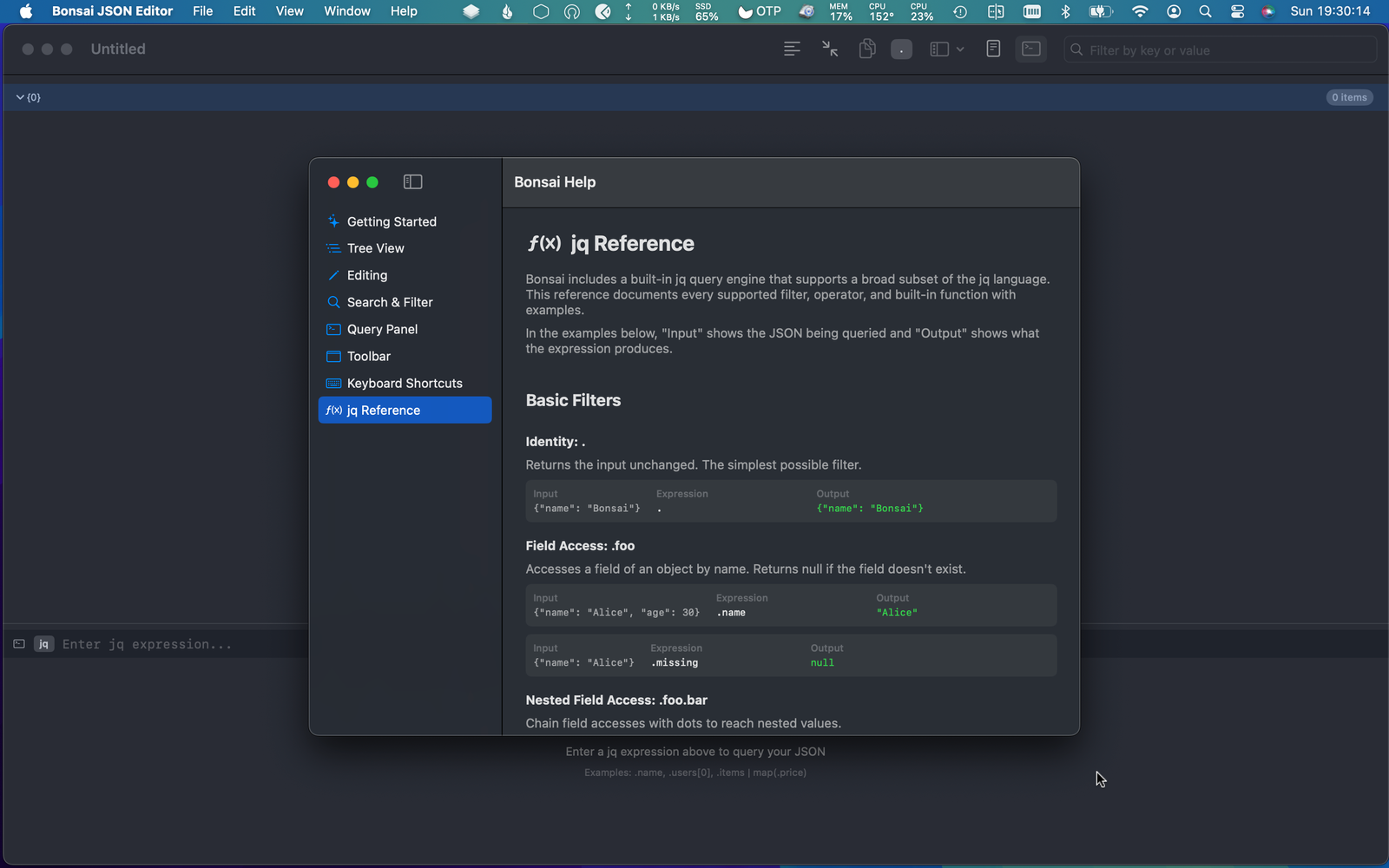The width and height of the screenshot is (1389, 868).
Task: Click the 'Nested Field Access: .foo.bar' heading
Action: tap(616, 700)
